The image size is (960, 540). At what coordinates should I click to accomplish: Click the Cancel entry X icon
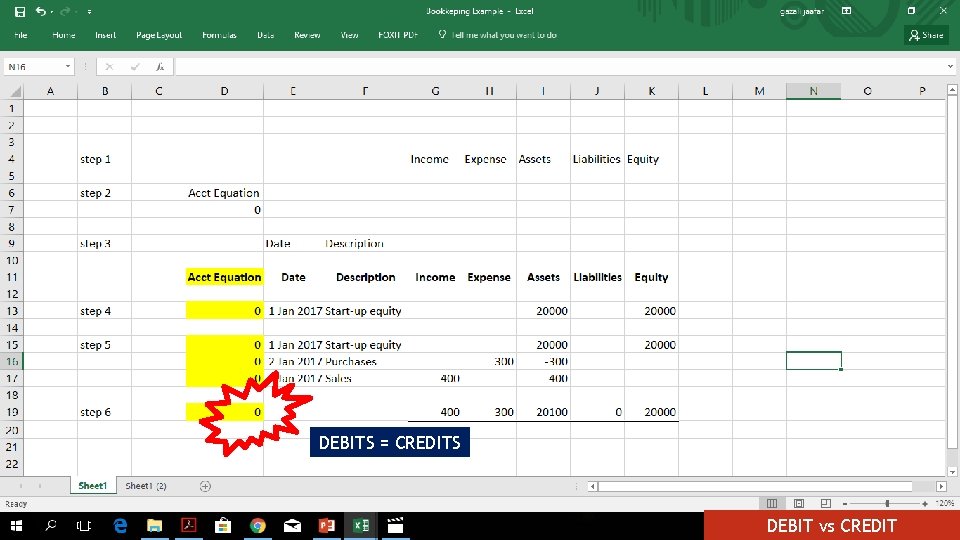tap(109, 67)
